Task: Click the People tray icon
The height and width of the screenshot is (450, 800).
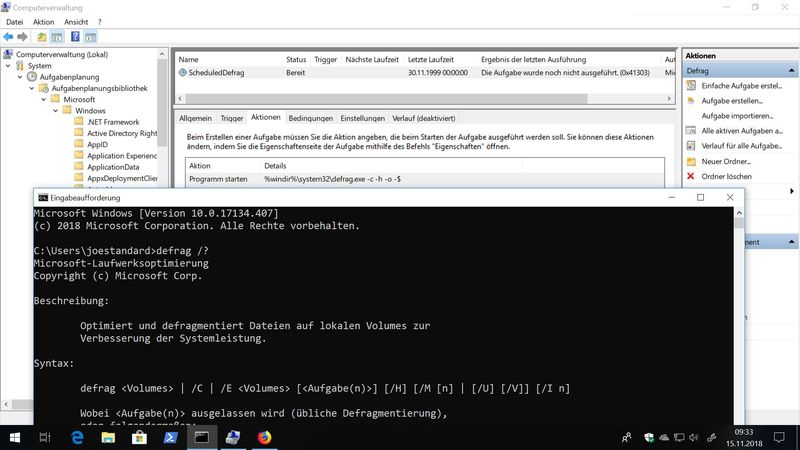Action: click(627, 437)
